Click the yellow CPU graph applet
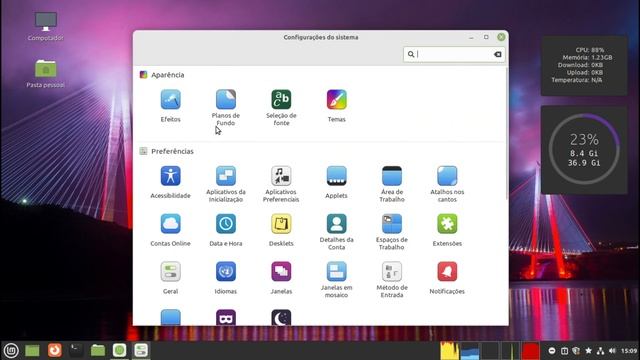 click(449, 351)
